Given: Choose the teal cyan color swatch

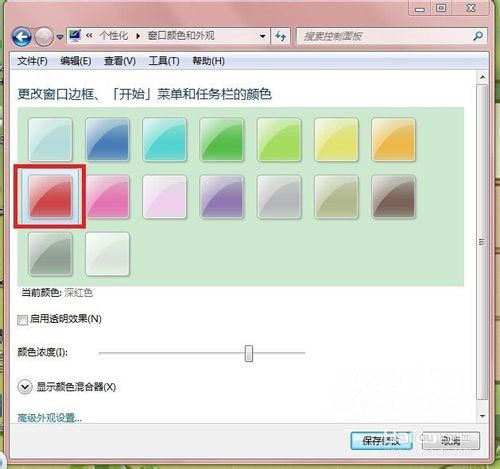Looking at the screenshot, I should 165,139.
